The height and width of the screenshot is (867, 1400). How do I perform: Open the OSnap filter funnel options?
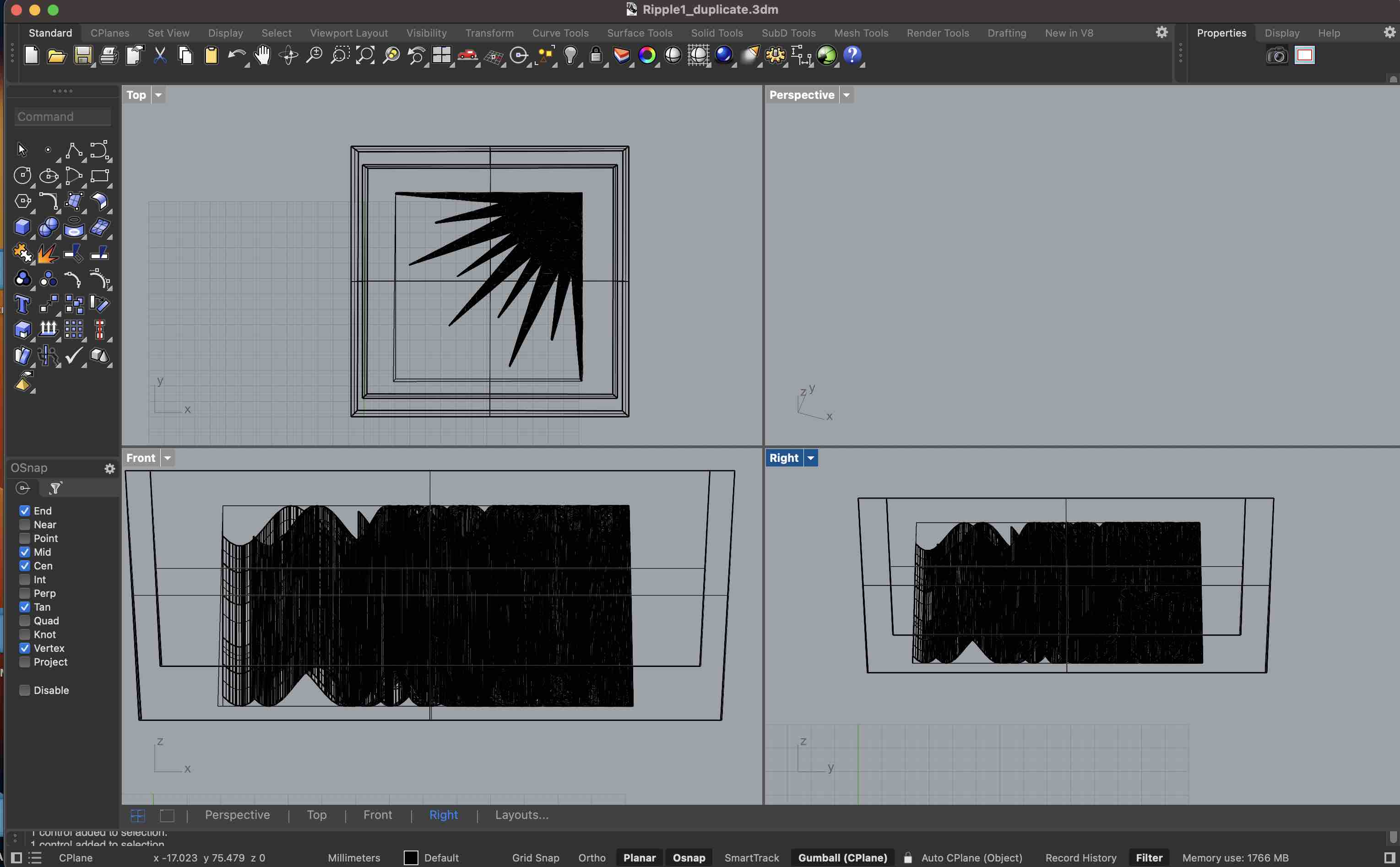click(55, 488)
